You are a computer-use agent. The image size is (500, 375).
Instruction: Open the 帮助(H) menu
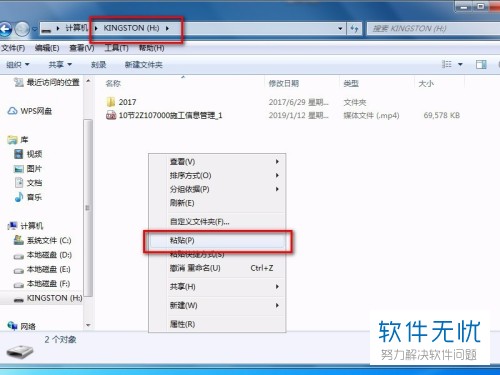pyautogui.click(x=151, y=48)
